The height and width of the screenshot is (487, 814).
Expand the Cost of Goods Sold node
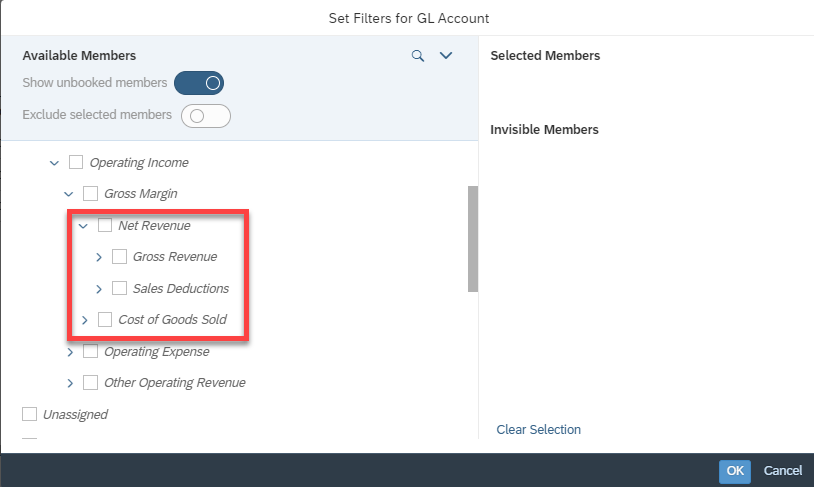[85, 320]
